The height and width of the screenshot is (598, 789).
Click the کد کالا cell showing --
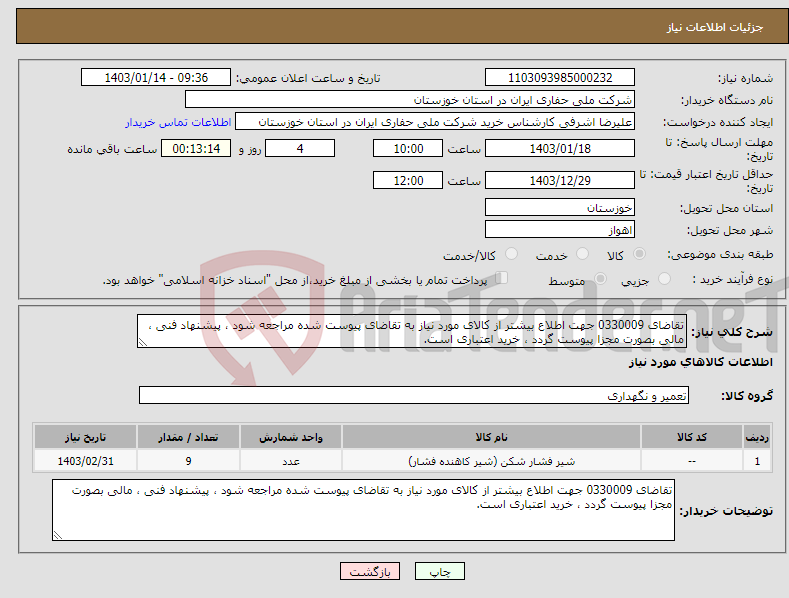692,461
